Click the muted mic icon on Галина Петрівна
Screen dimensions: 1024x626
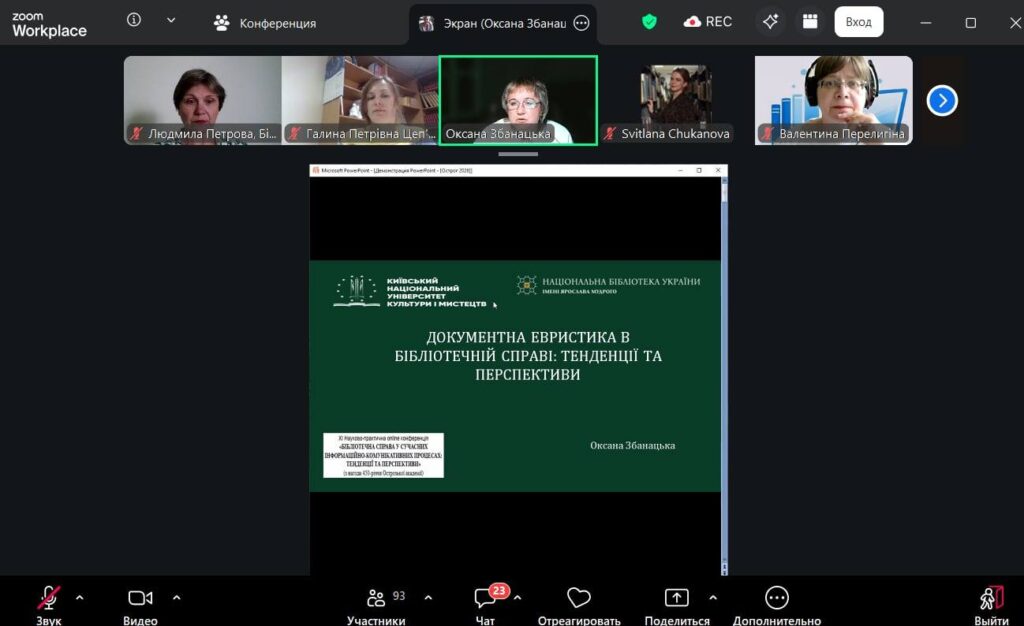click(294, 134)
